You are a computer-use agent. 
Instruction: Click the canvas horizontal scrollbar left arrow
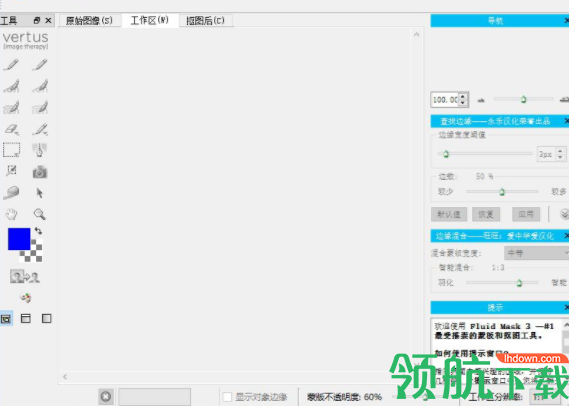click(65, 377)
